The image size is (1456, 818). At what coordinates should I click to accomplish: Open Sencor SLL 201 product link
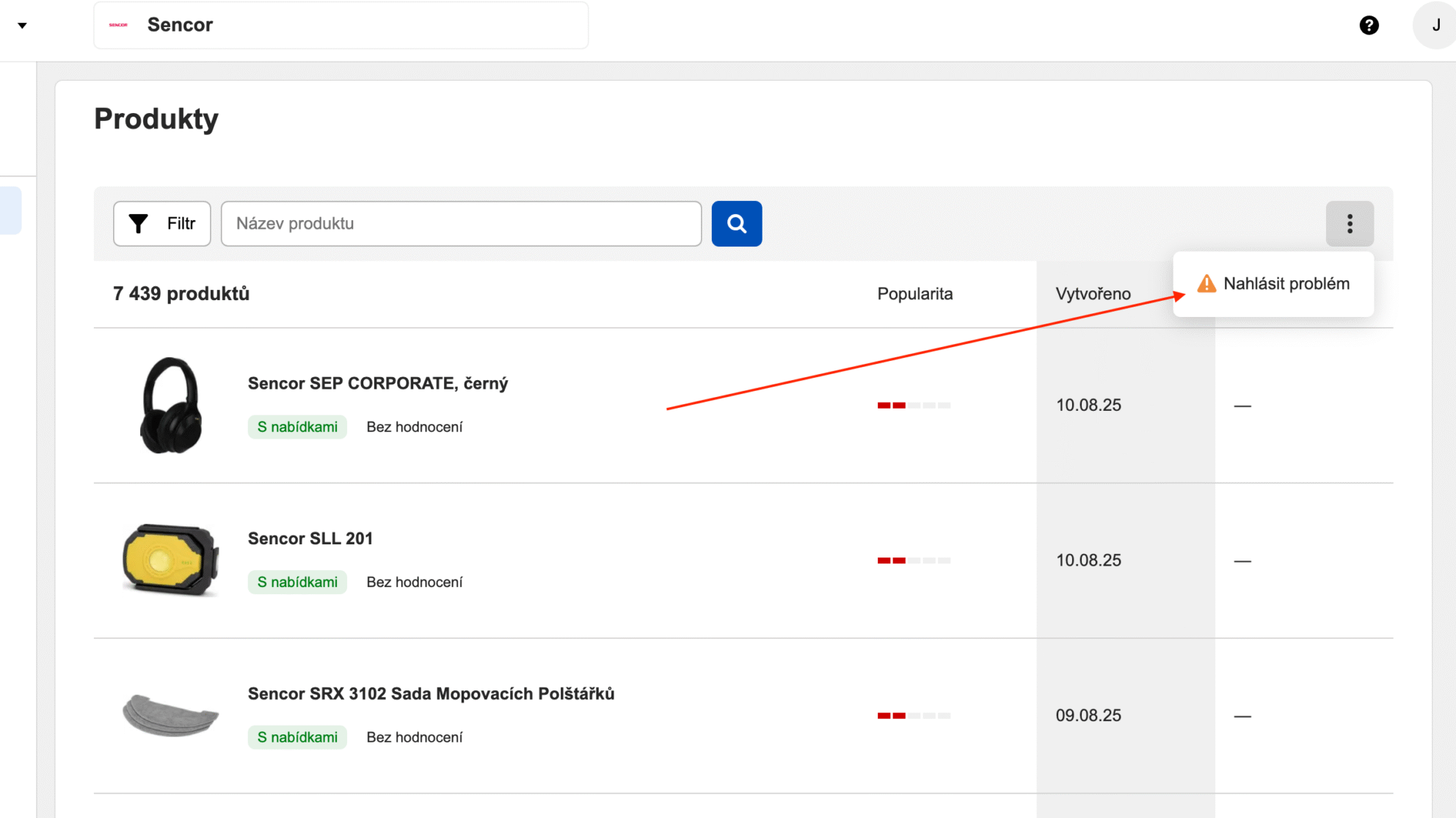click(x=310, y=538)
